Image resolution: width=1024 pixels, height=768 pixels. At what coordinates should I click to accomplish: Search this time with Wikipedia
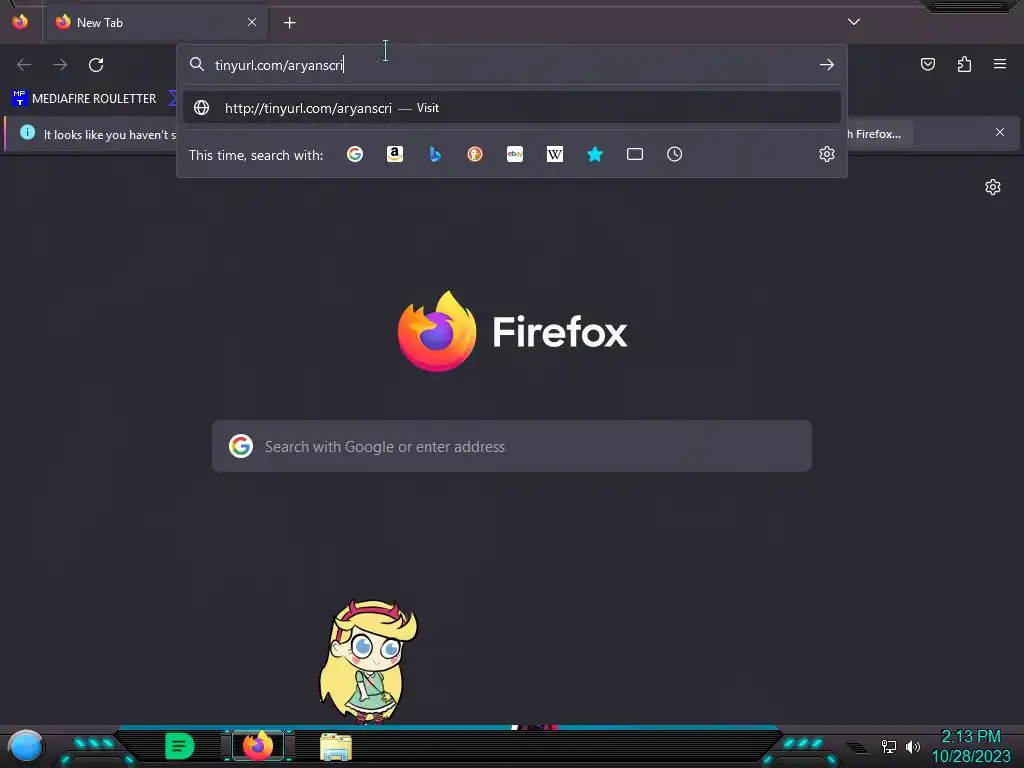click(554, 154)
